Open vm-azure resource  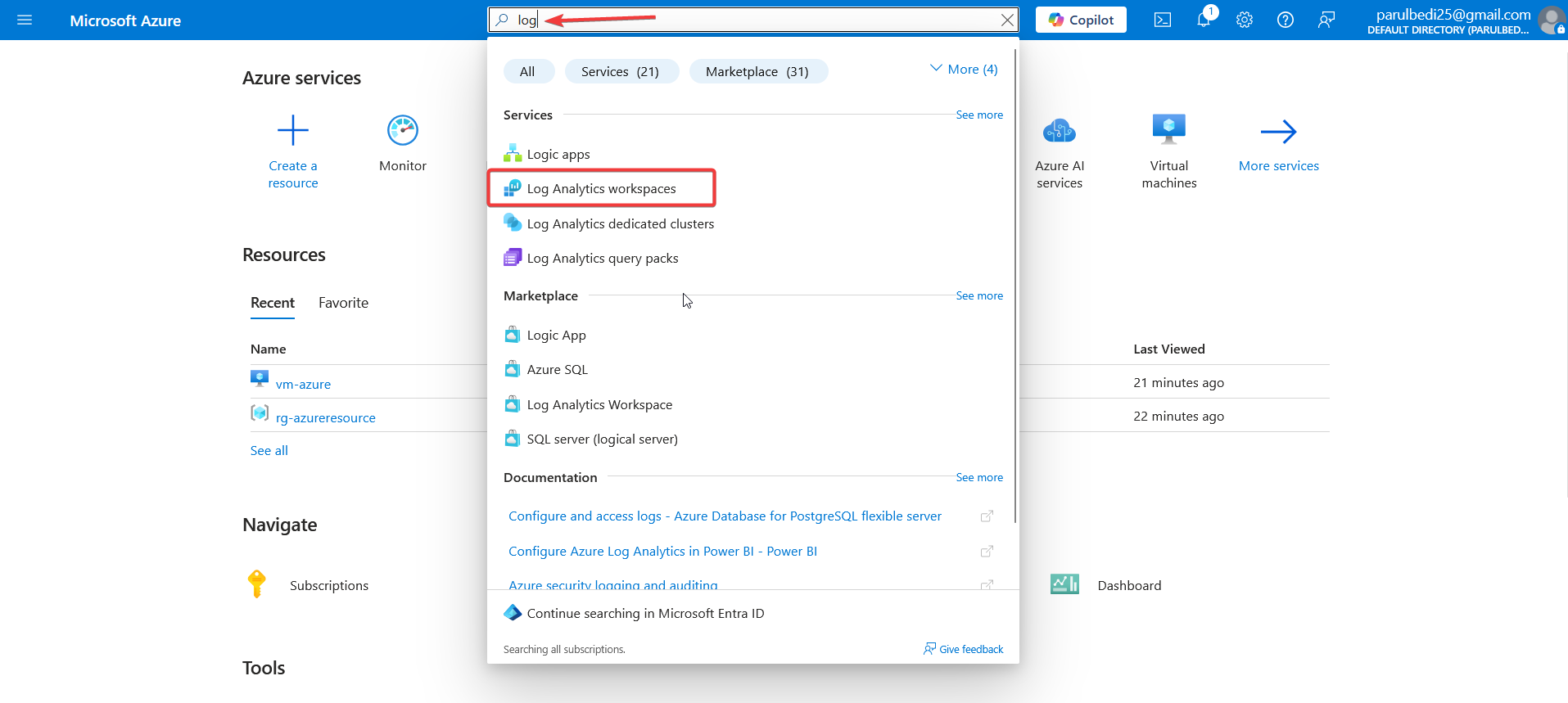[303, 384]
